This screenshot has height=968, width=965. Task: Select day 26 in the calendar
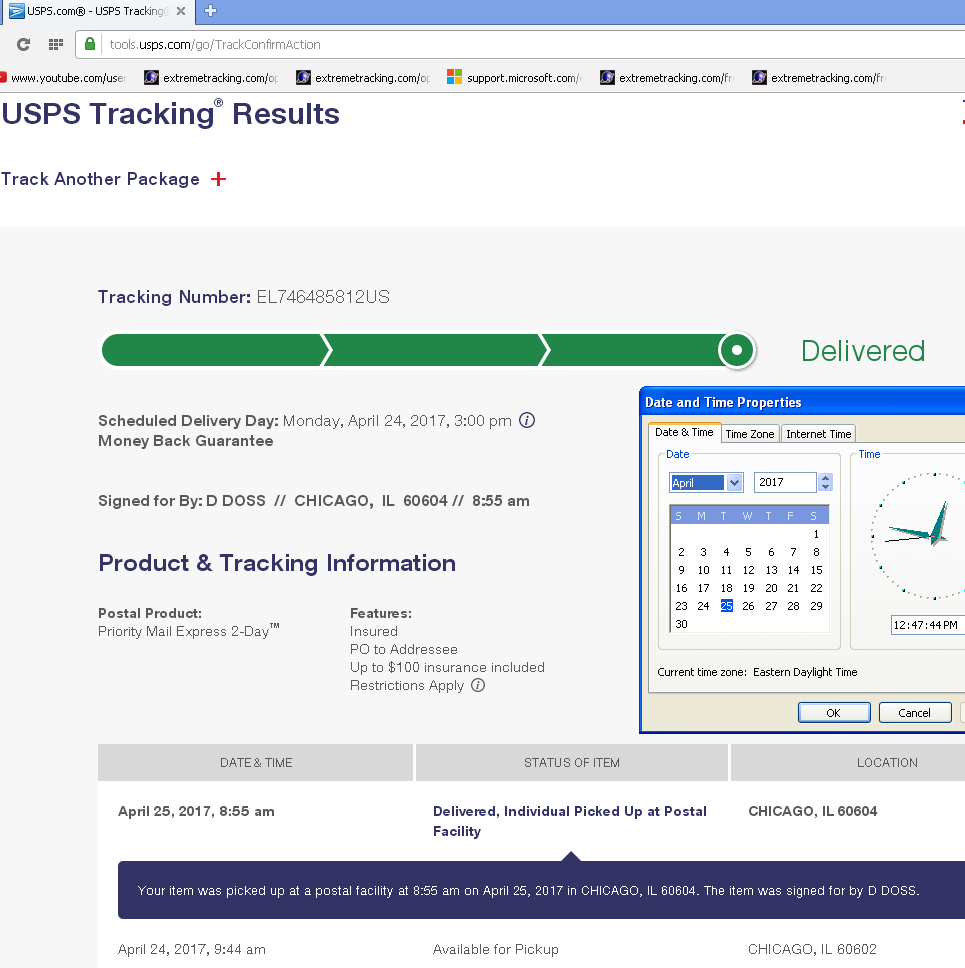[748, 606]
